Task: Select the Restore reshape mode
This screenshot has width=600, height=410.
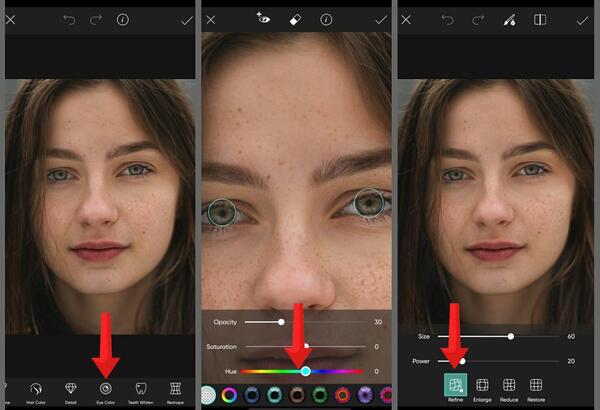Action: (x=536, y=390)
